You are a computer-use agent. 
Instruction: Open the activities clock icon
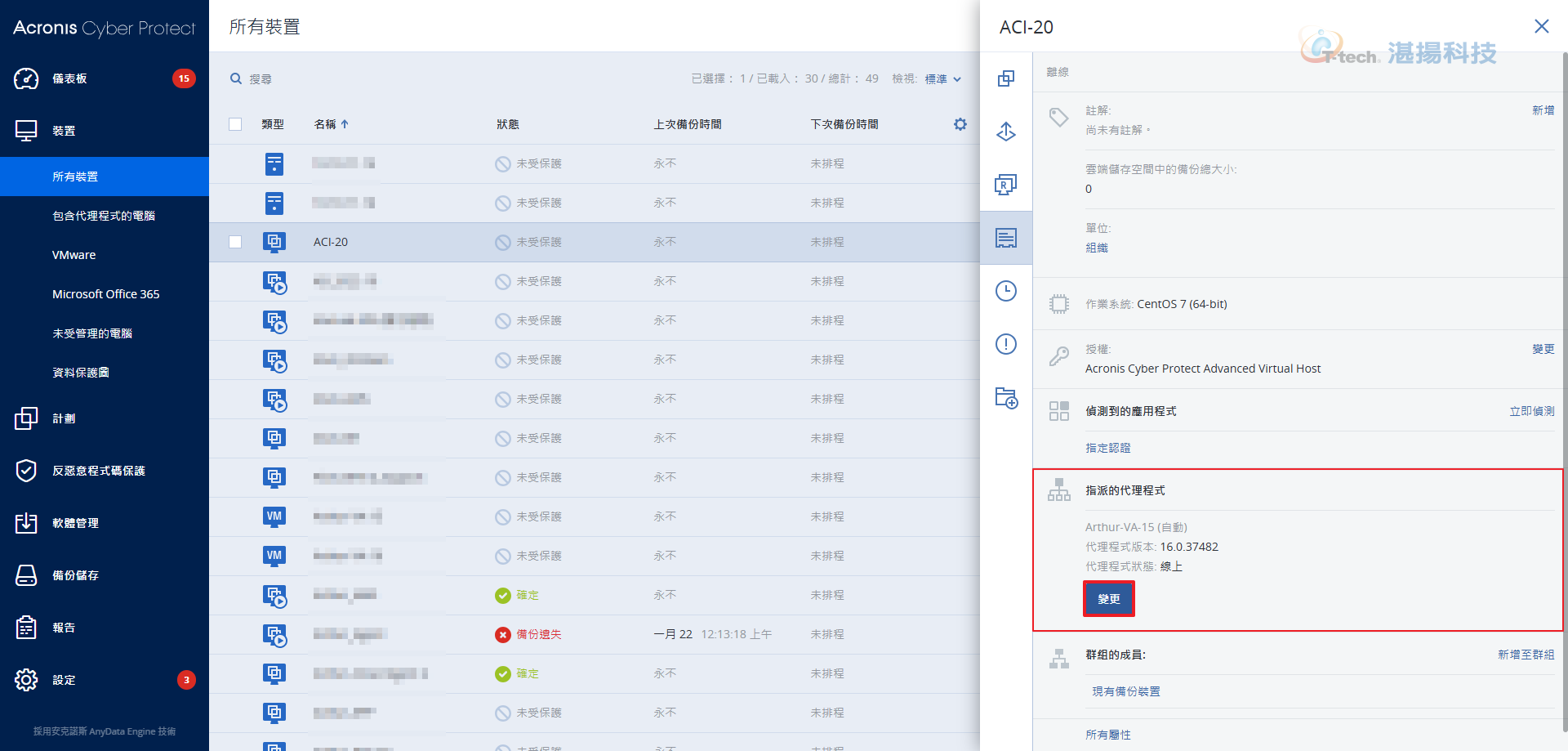point(1006,291)
